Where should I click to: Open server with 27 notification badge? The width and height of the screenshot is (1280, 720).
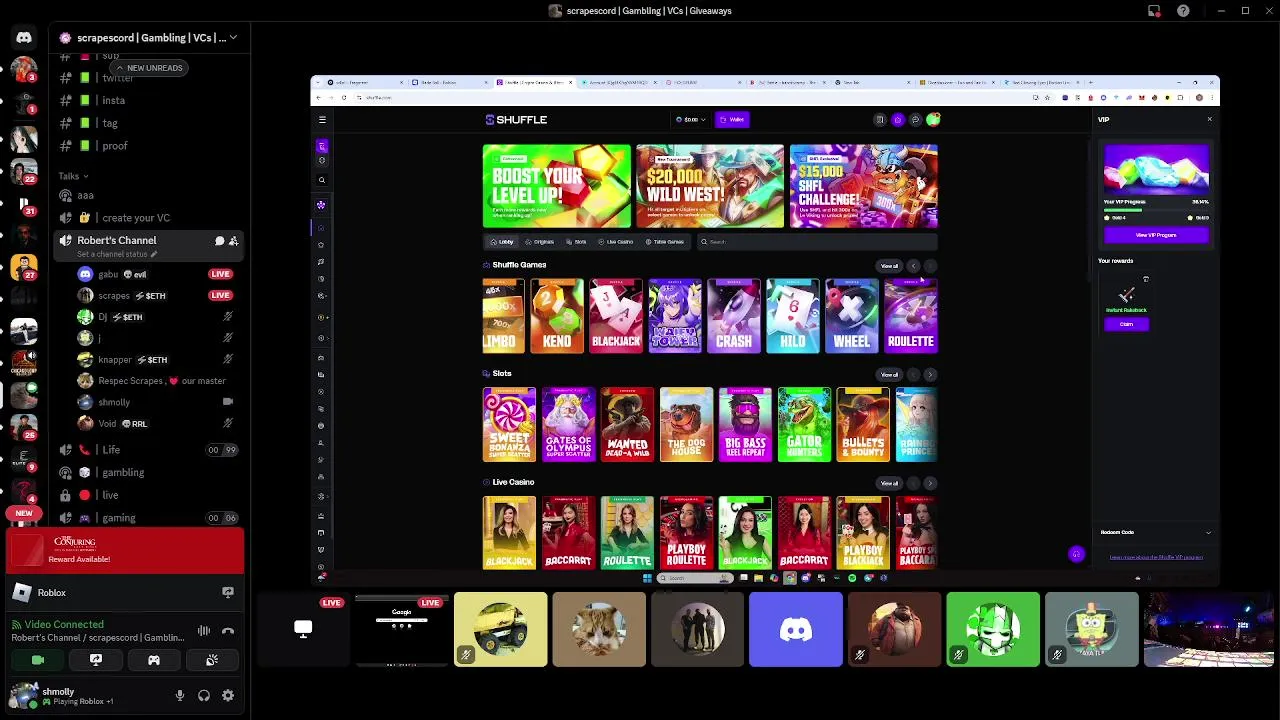[24, 268]
